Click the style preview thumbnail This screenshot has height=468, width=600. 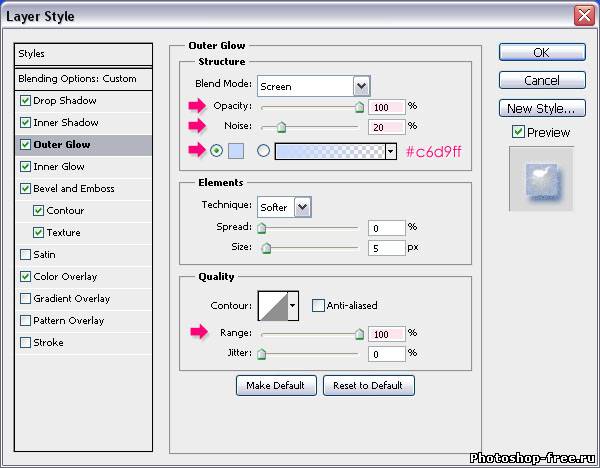(541, 179)
